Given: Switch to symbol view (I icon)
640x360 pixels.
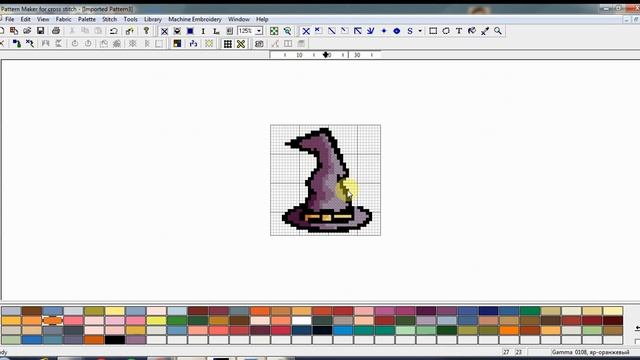Looking at the screenshot, I should [203, 31].
